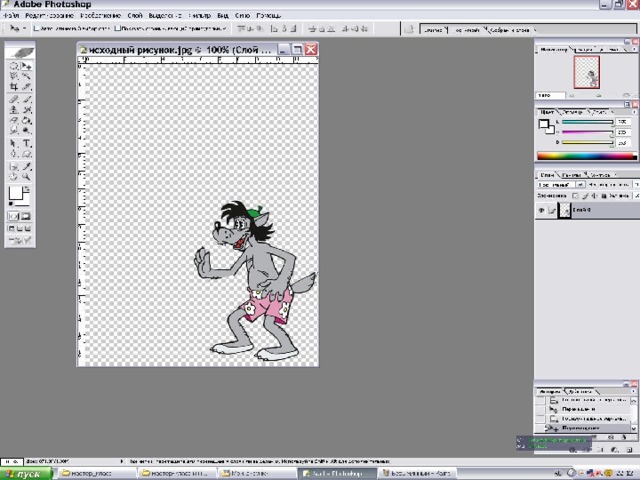Select the Paint Bucket tool
The image size is (640, 480).
click(x=27, y=120)
